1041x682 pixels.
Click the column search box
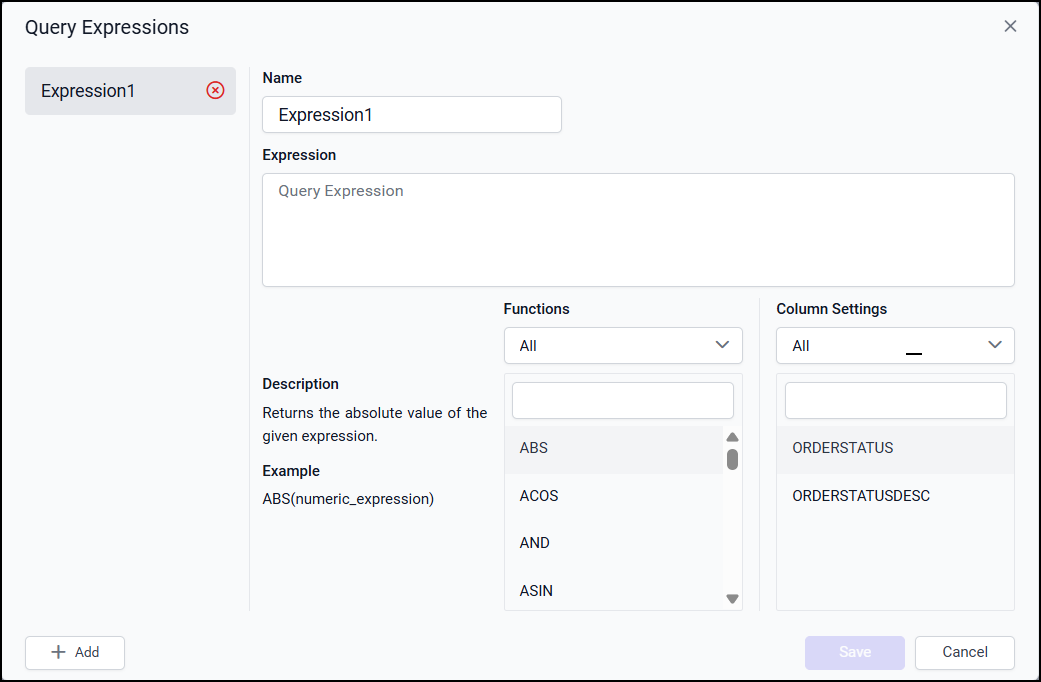point(895,401)
